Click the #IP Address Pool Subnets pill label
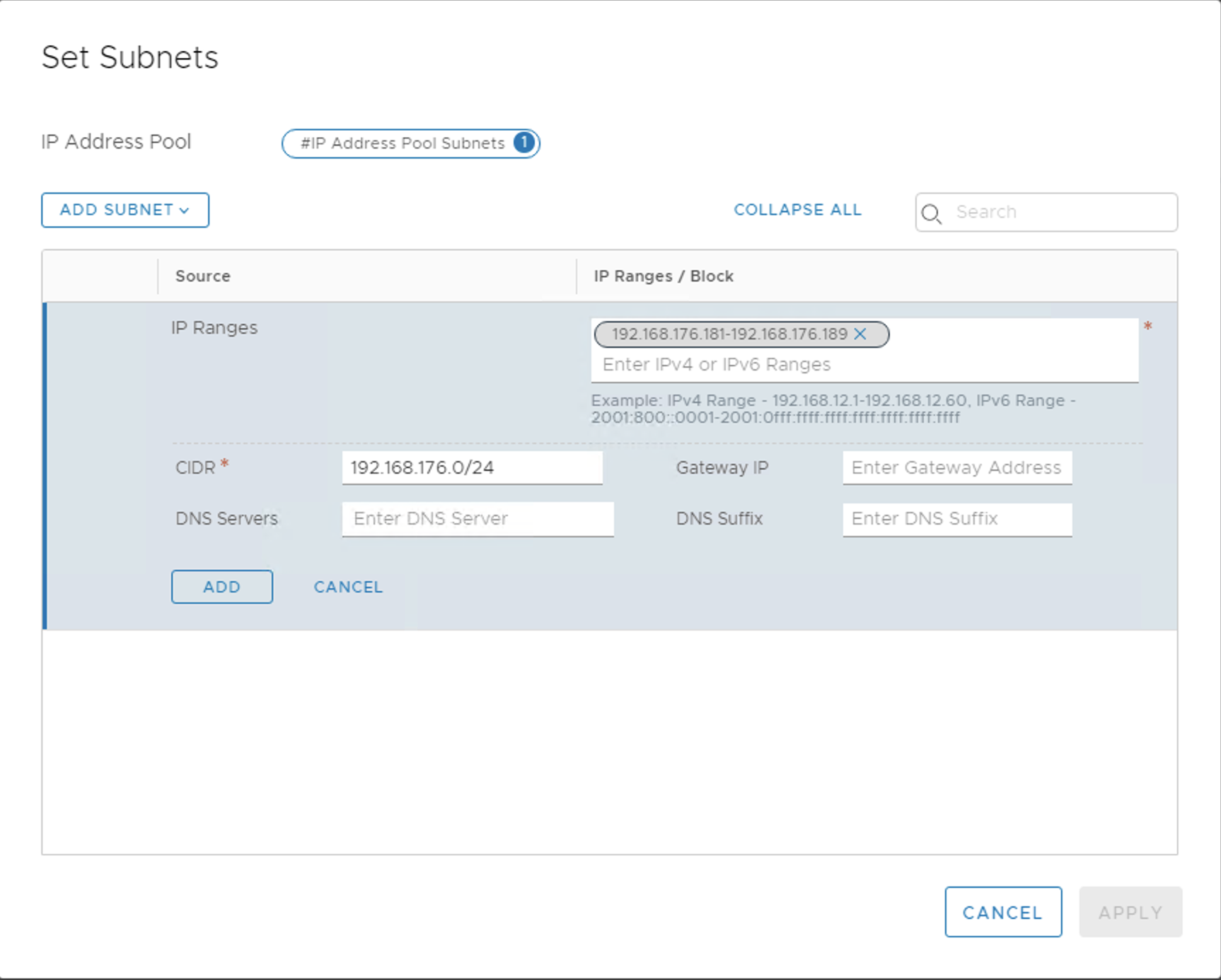This screenshot has height=980, width=1221. 402,144
